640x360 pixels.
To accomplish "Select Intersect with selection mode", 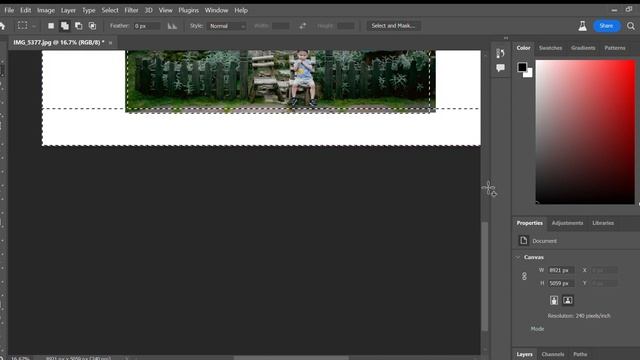I will tap(92, 26).
